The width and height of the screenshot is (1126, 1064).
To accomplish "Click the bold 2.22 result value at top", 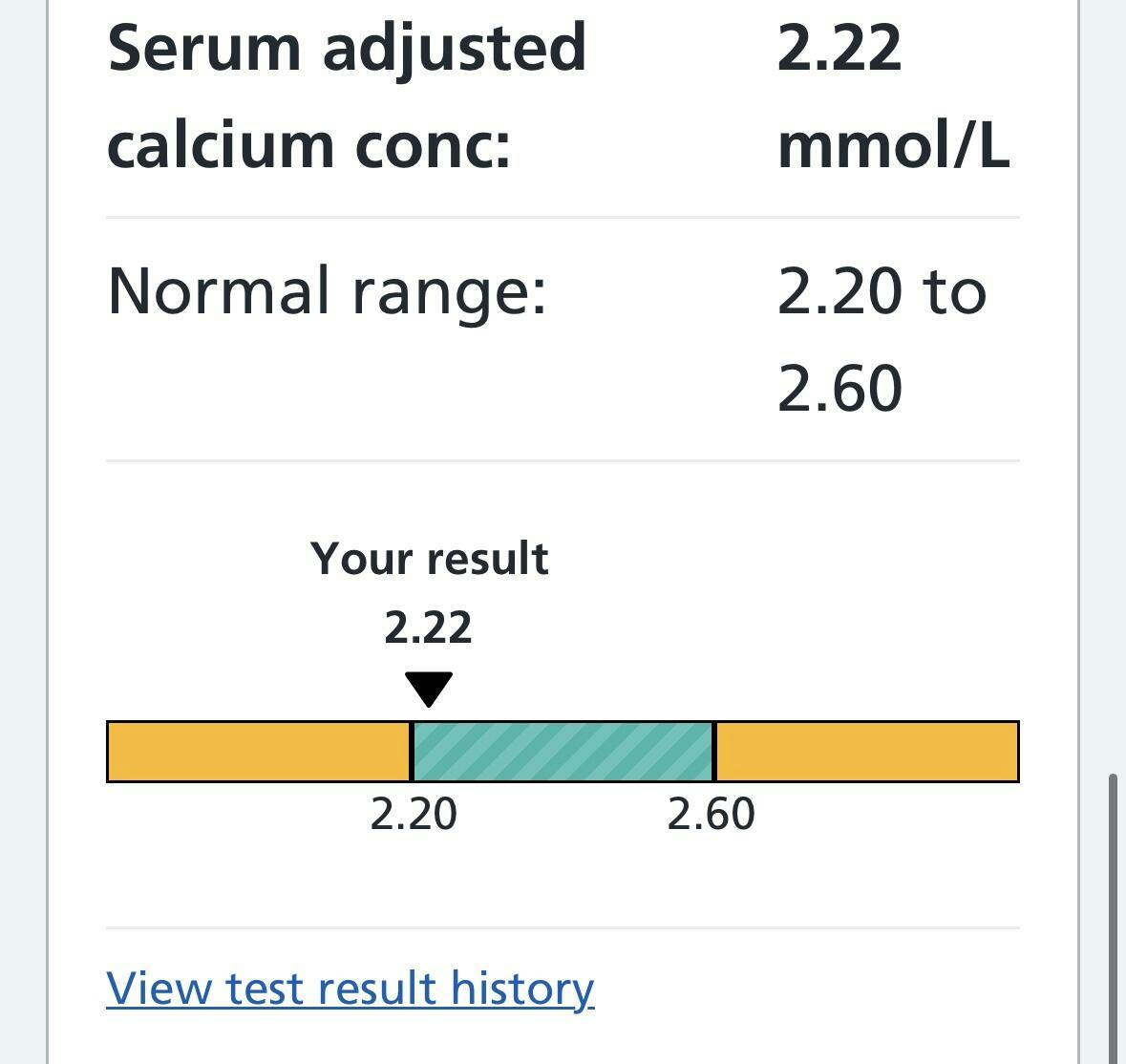I will click(x=839, y=48).
